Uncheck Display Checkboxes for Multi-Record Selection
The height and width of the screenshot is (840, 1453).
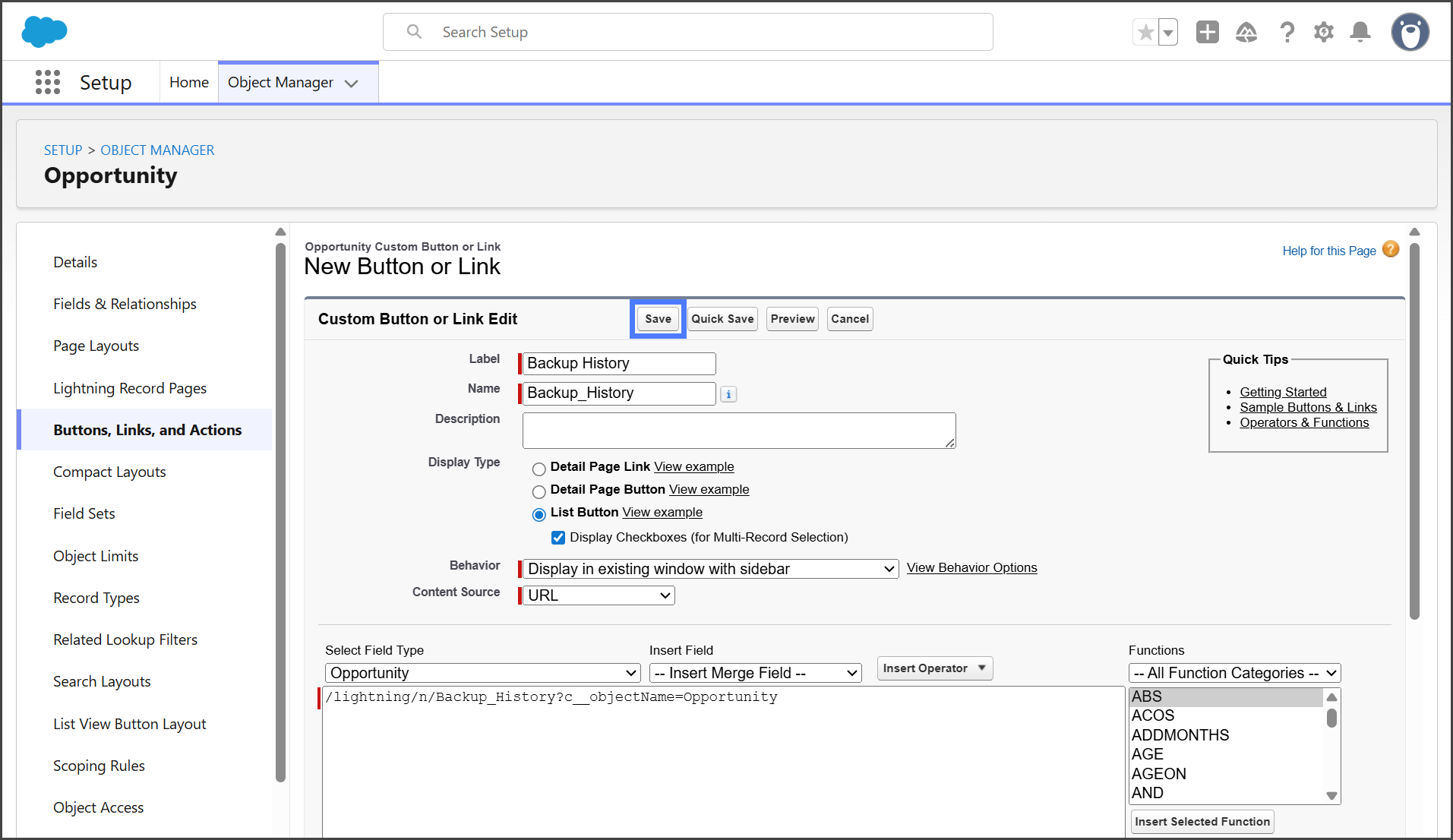(x=558, y=538)
